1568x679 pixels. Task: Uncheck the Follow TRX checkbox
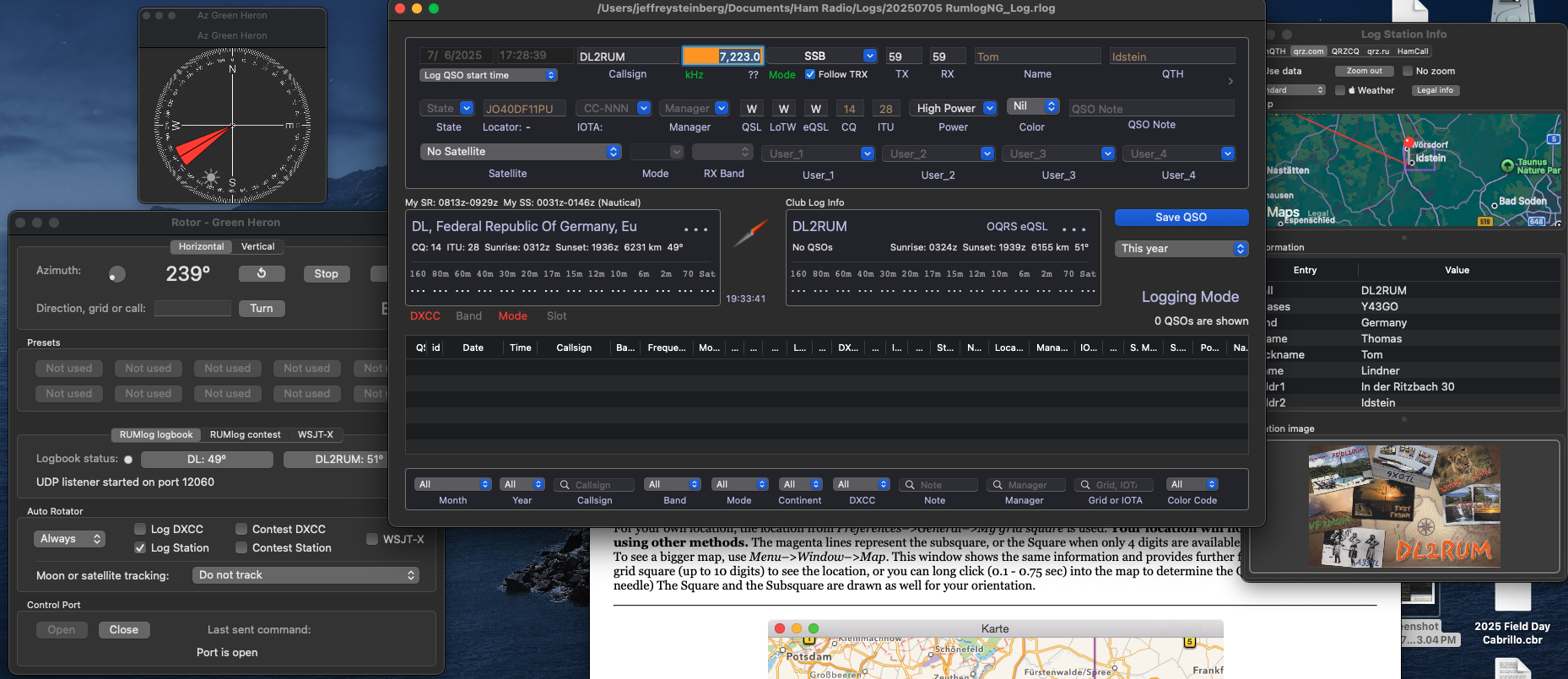point(810,74)
